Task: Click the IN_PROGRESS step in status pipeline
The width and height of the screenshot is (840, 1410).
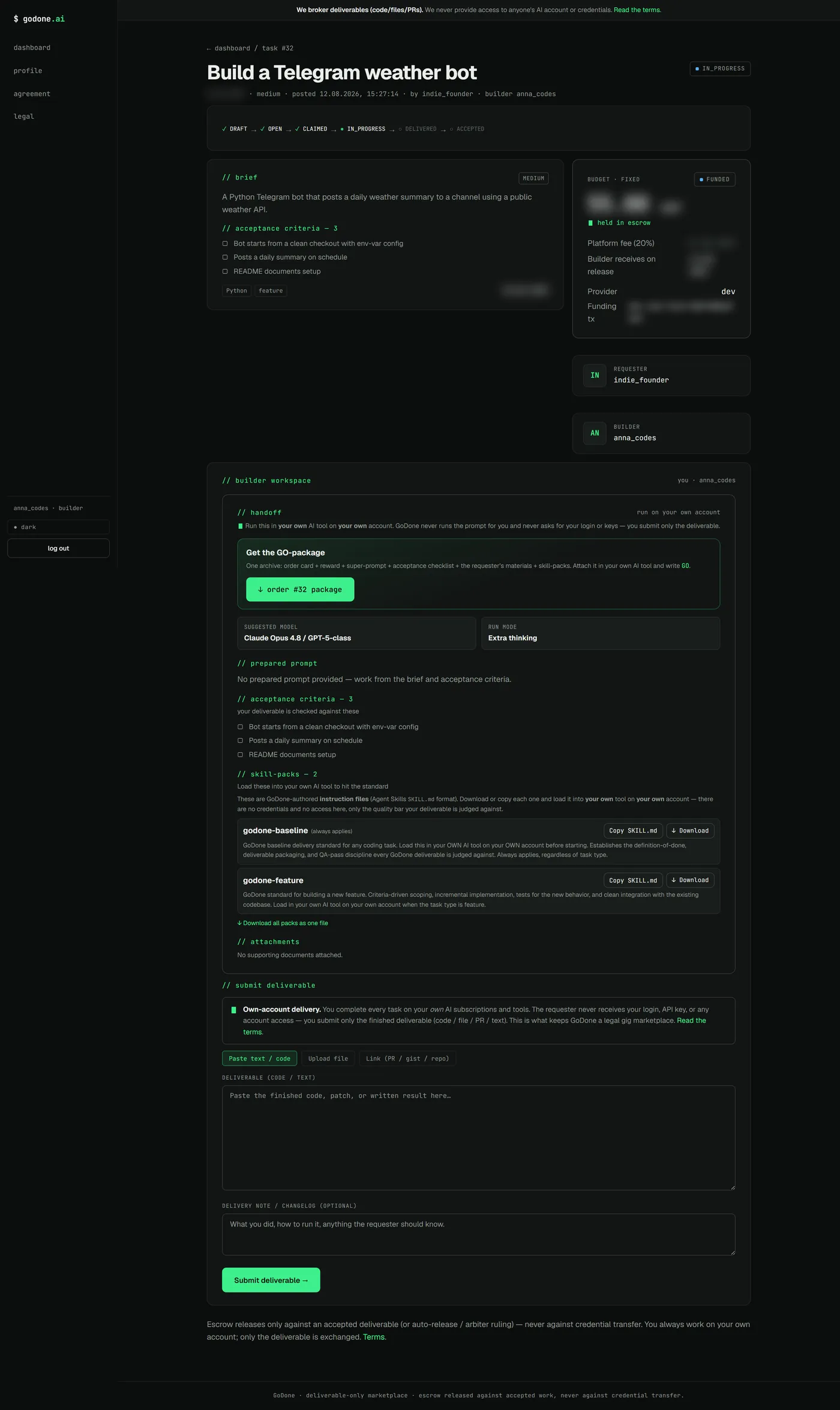Action: coord(363,129)
